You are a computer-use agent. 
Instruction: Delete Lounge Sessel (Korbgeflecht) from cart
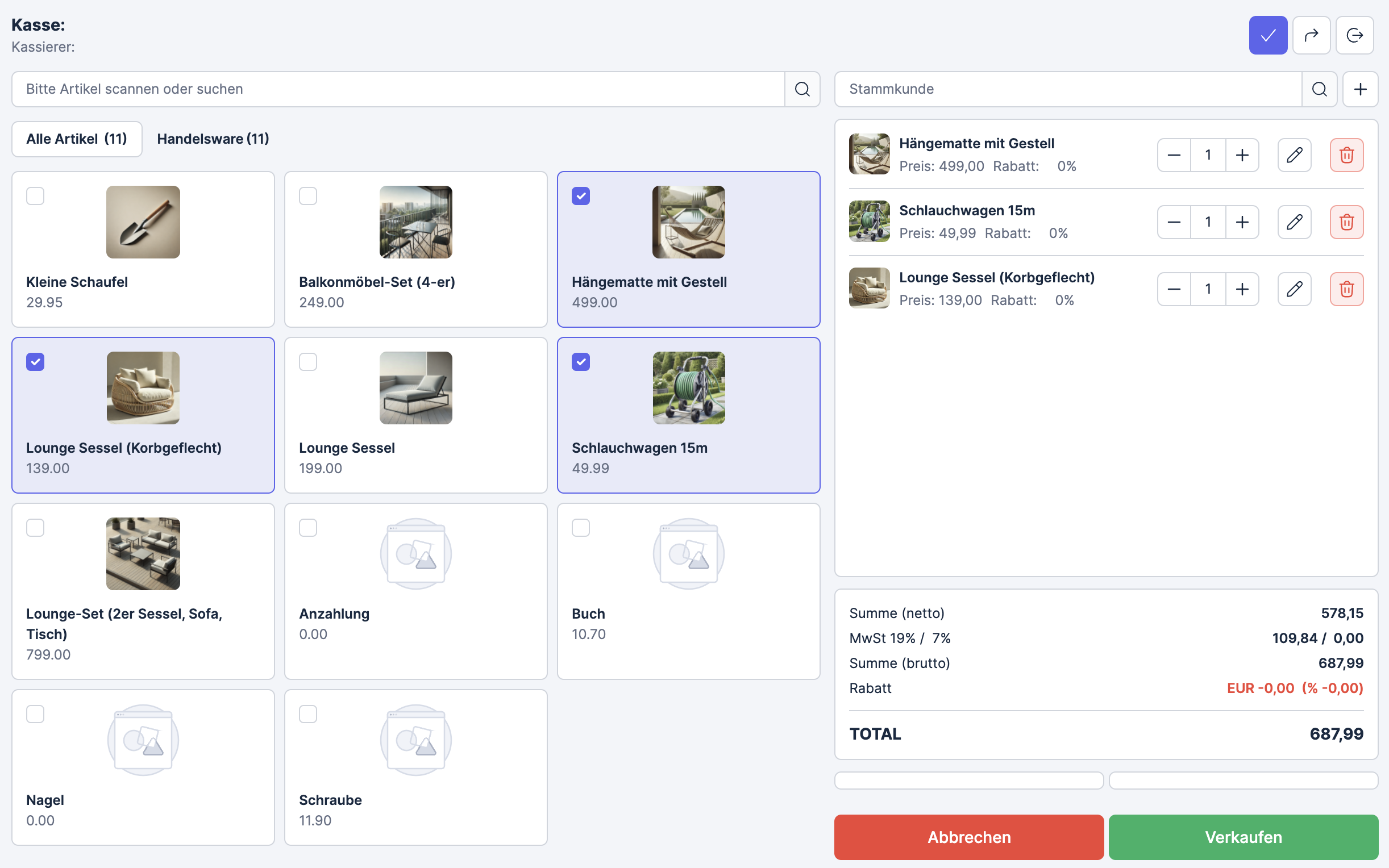1346,289
